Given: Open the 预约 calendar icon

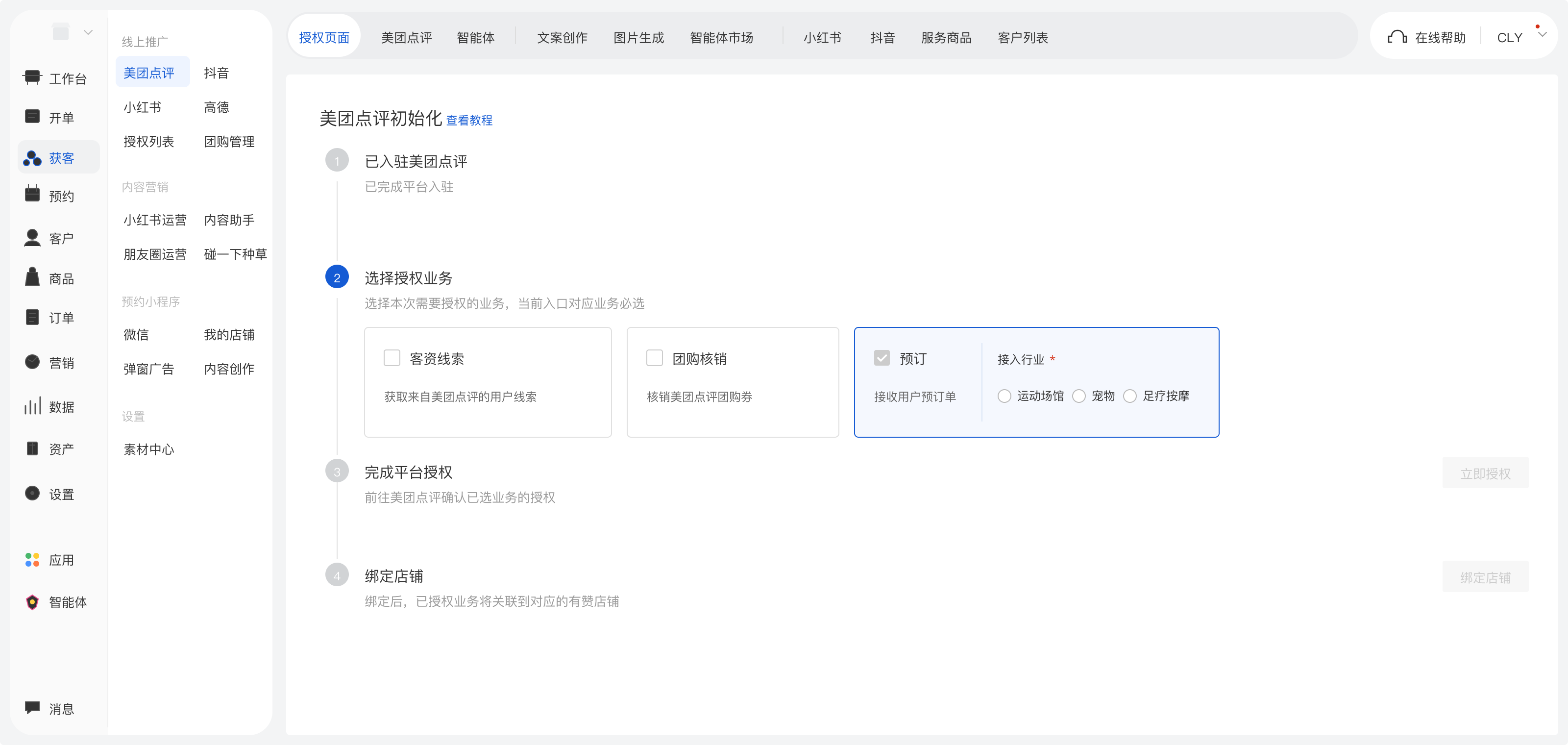Looking at the screenshot, I should 32,194.
